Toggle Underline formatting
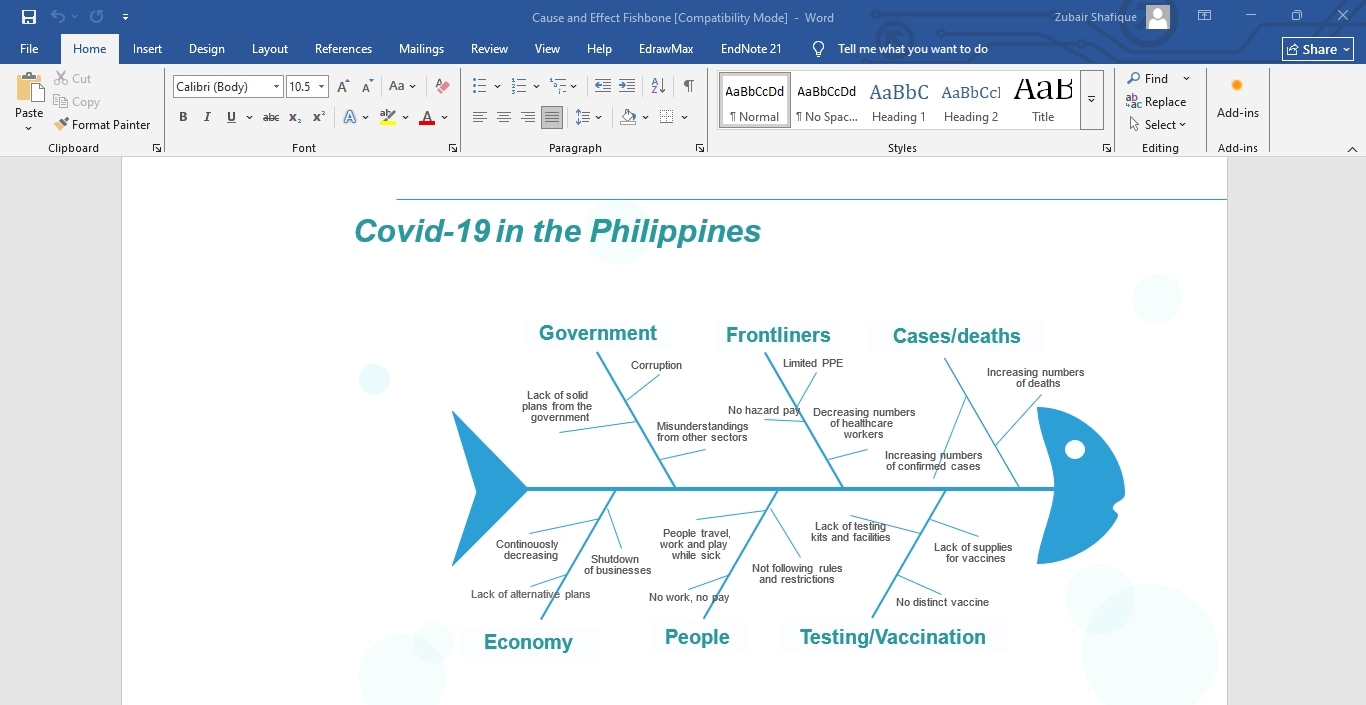1366x705 pixels. point(231,117)
